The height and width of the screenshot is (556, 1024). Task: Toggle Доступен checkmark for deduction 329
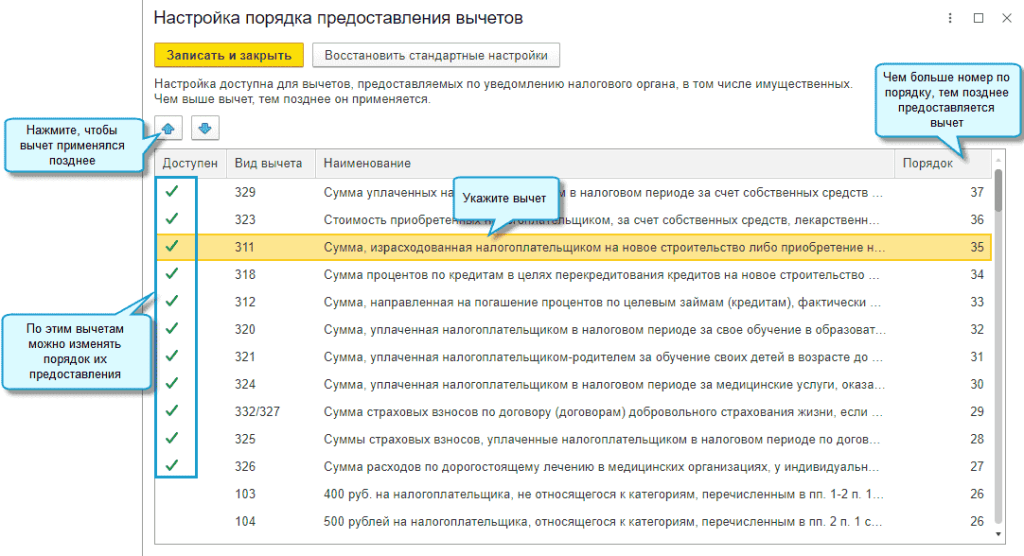tap(172, 191)
